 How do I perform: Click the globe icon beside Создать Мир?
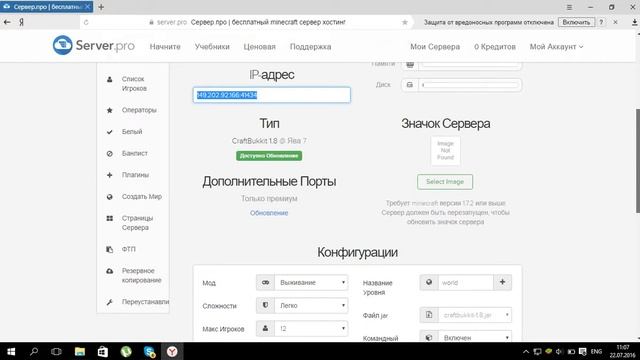coord(109,197)
